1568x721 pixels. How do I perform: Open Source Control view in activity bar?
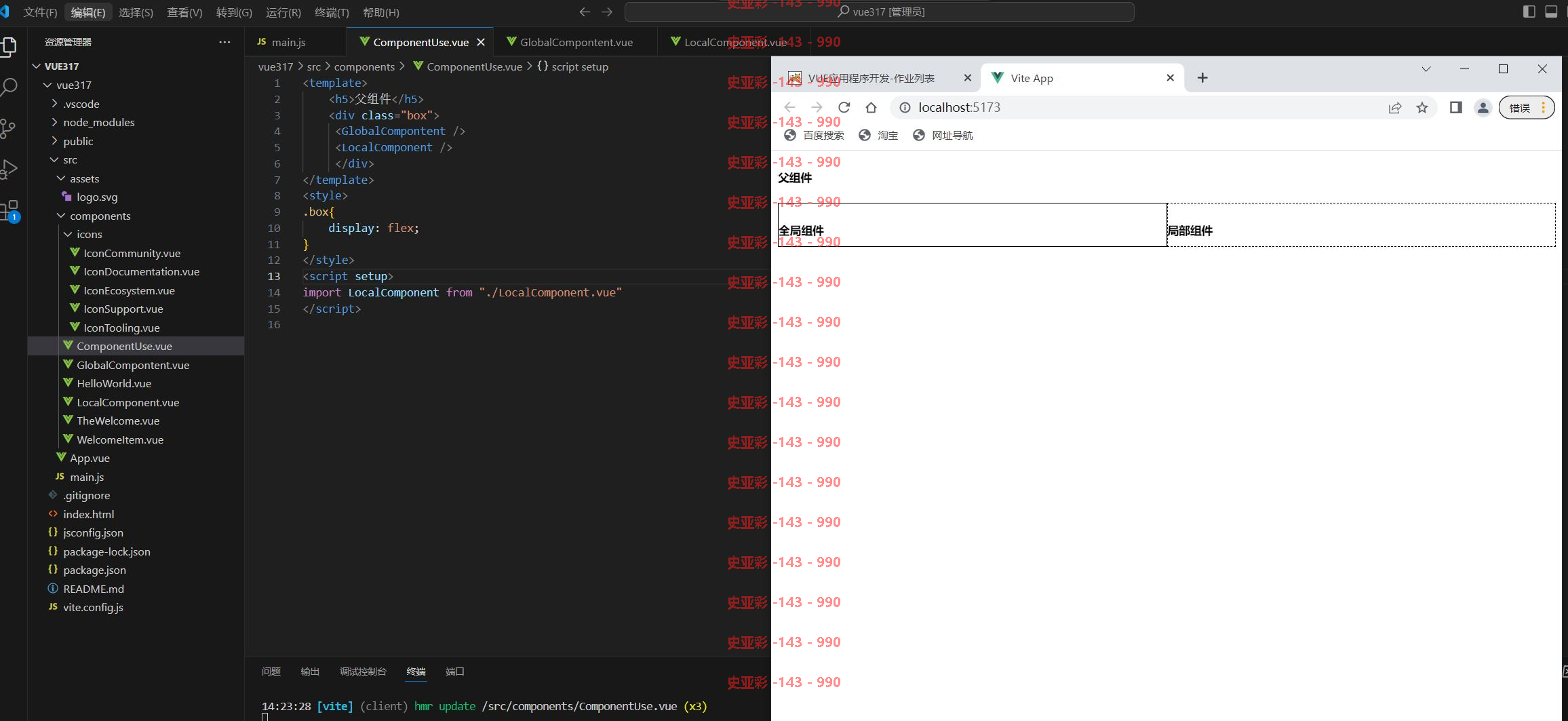8,128
